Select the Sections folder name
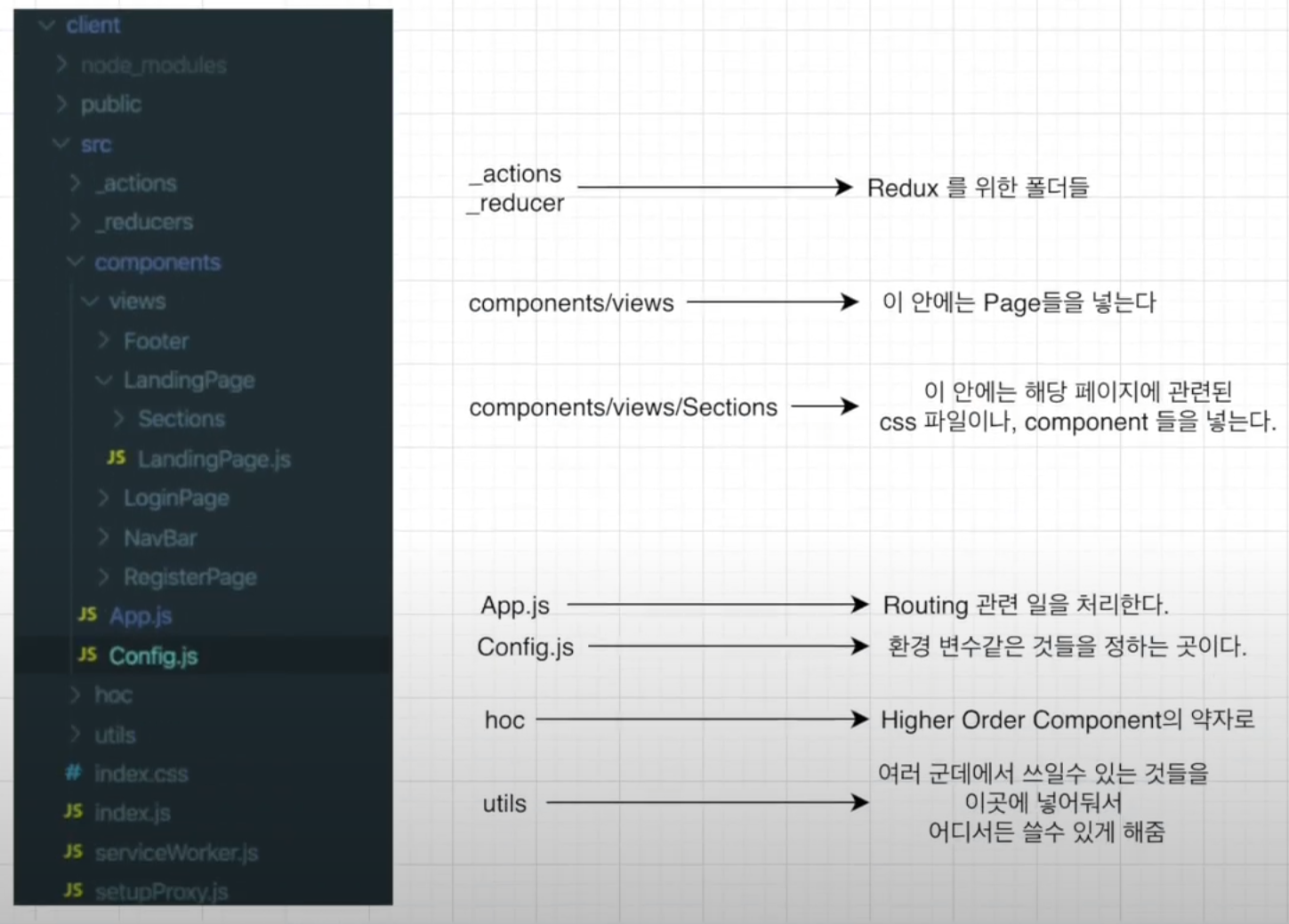The height and width of the screenshot is (924, 1289). coord(181,419)
